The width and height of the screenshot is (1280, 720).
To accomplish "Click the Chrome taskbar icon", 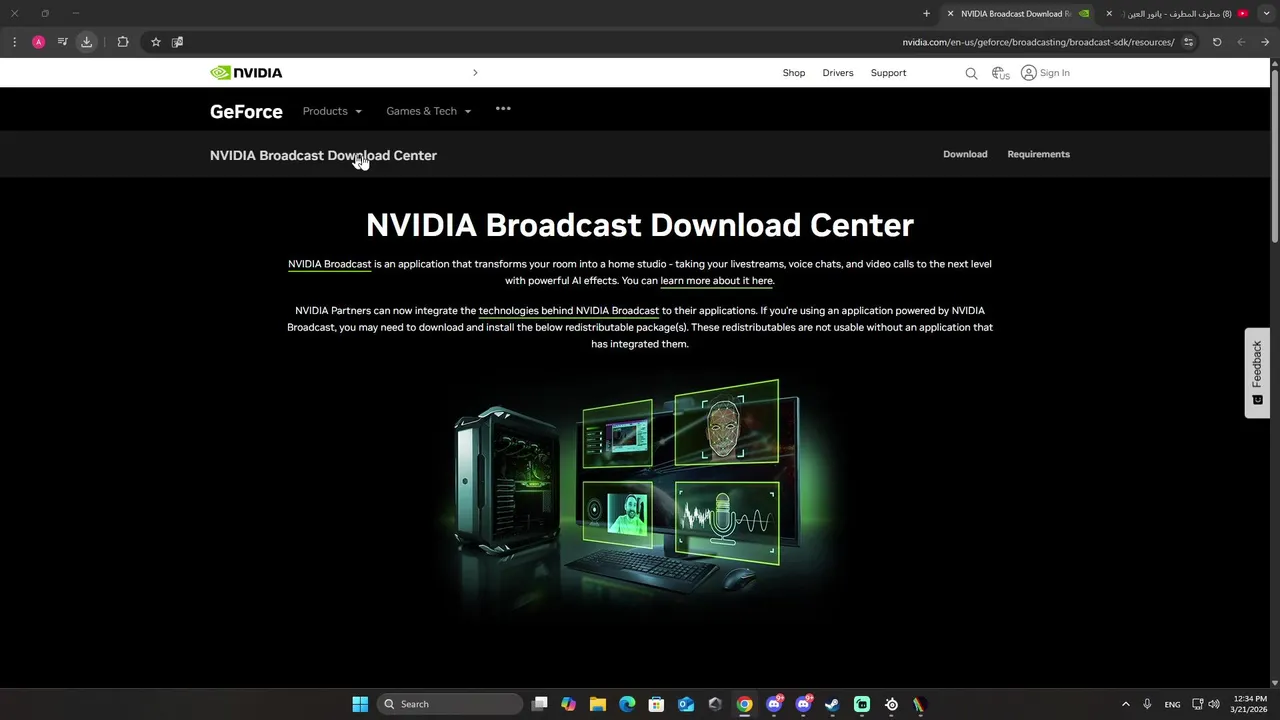I will click(744, 704).
